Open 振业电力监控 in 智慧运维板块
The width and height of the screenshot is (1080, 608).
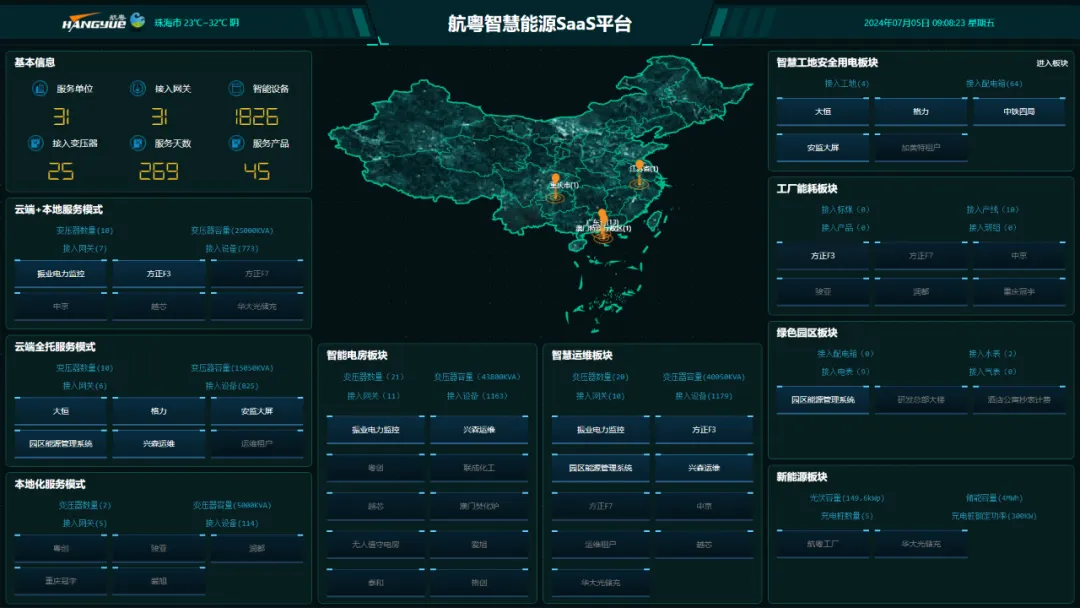tap(601, 430)
